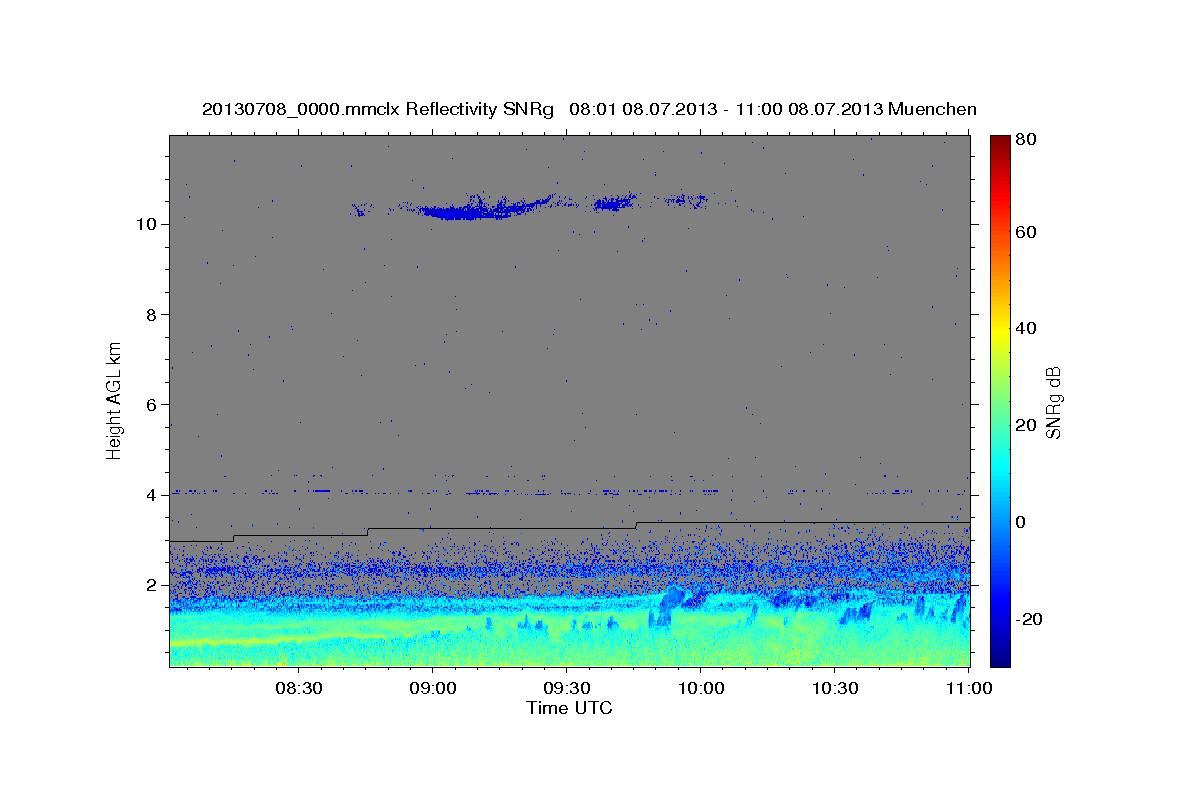The height and width of the screenshot is (800, 1200).
Task: Click the dark red top of the colorbar
Action: coord(1000,142)
